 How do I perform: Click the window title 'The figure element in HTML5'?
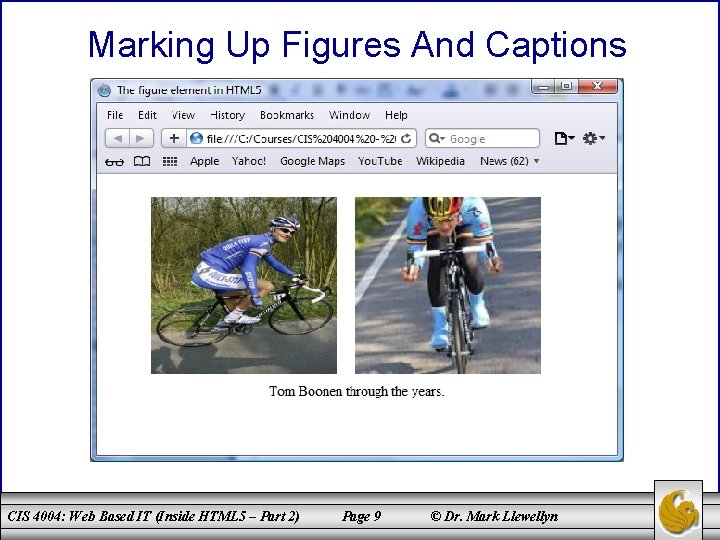[x=189, y=90]
